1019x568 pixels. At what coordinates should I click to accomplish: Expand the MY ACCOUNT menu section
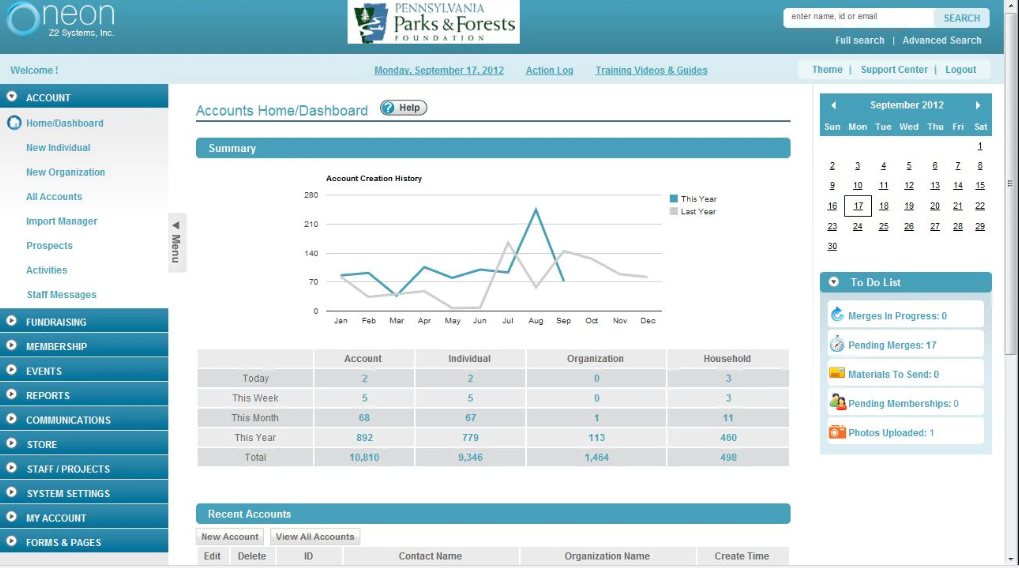pyautogui.click(x=12, y=517)
